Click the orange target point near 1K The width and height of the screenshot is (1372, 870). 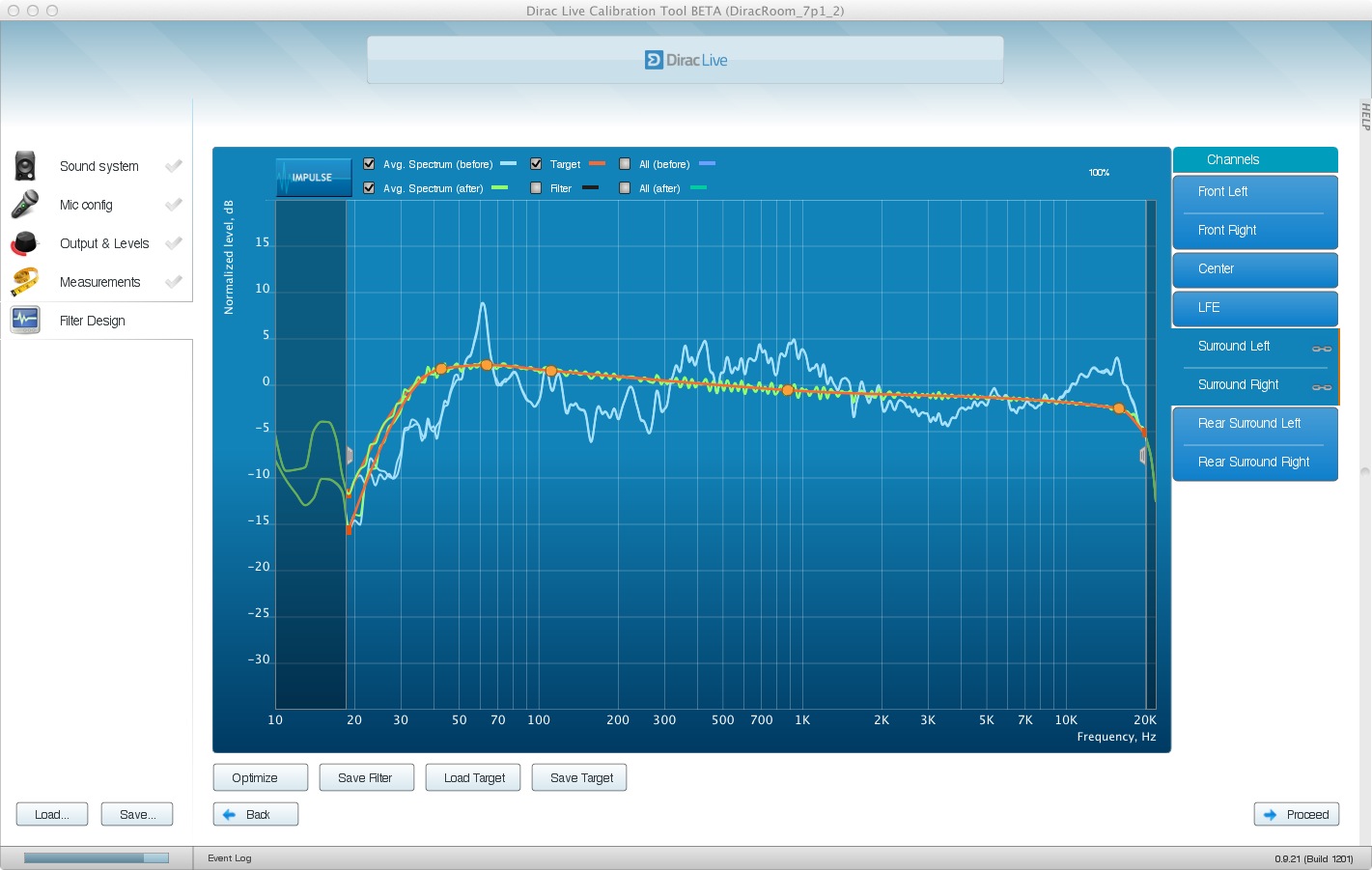pyautogui.click(x=788, y=390)
